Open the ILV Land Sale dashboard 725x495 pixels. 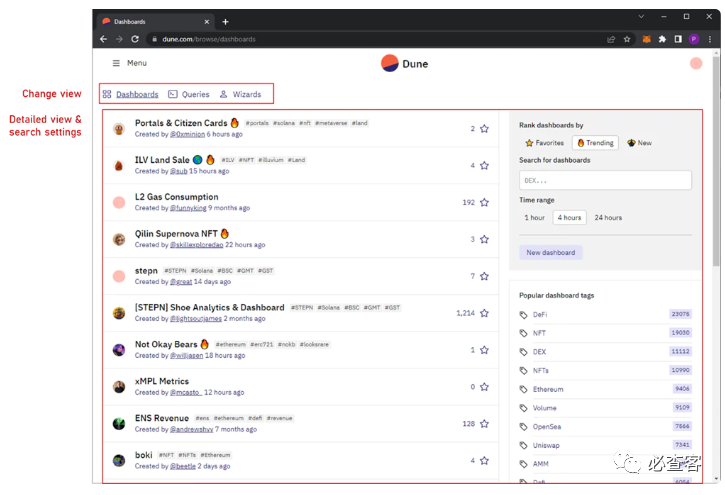[x=162, y=160]
